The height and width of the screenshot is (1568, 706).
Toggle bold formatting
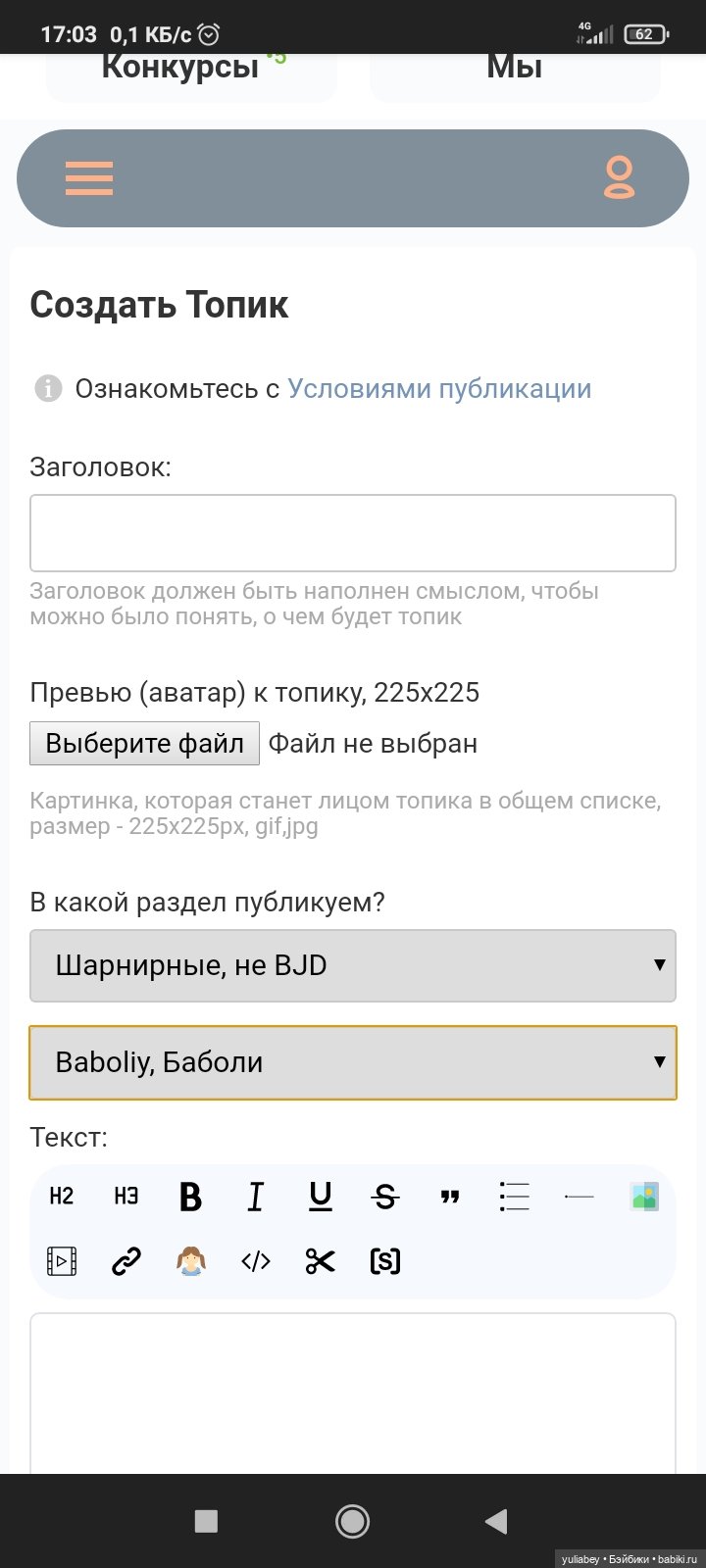[191, 1197]
